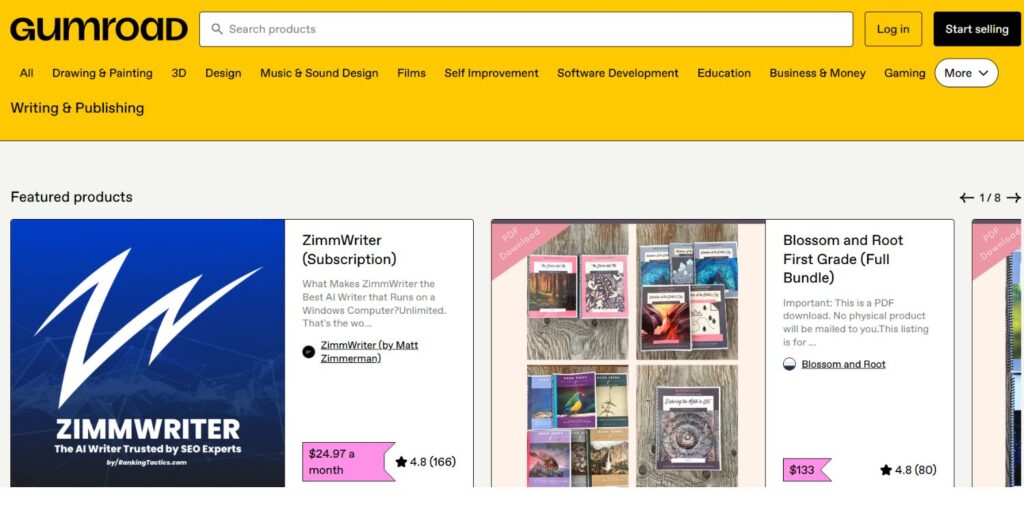Open Blossom and Root First Grade title

coord(843,259)
